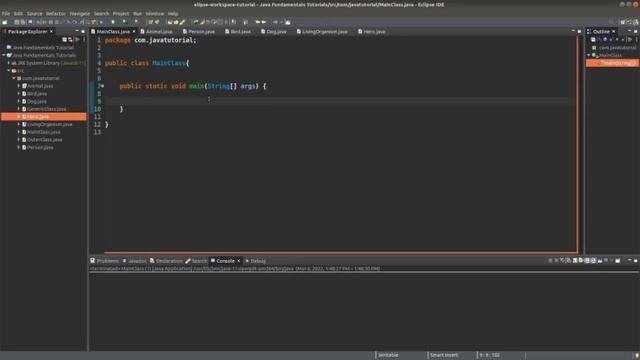This screenshot has height=360, width=640.
Task: Expand Animal.java in Package Explorer
Action: (19, 86)
